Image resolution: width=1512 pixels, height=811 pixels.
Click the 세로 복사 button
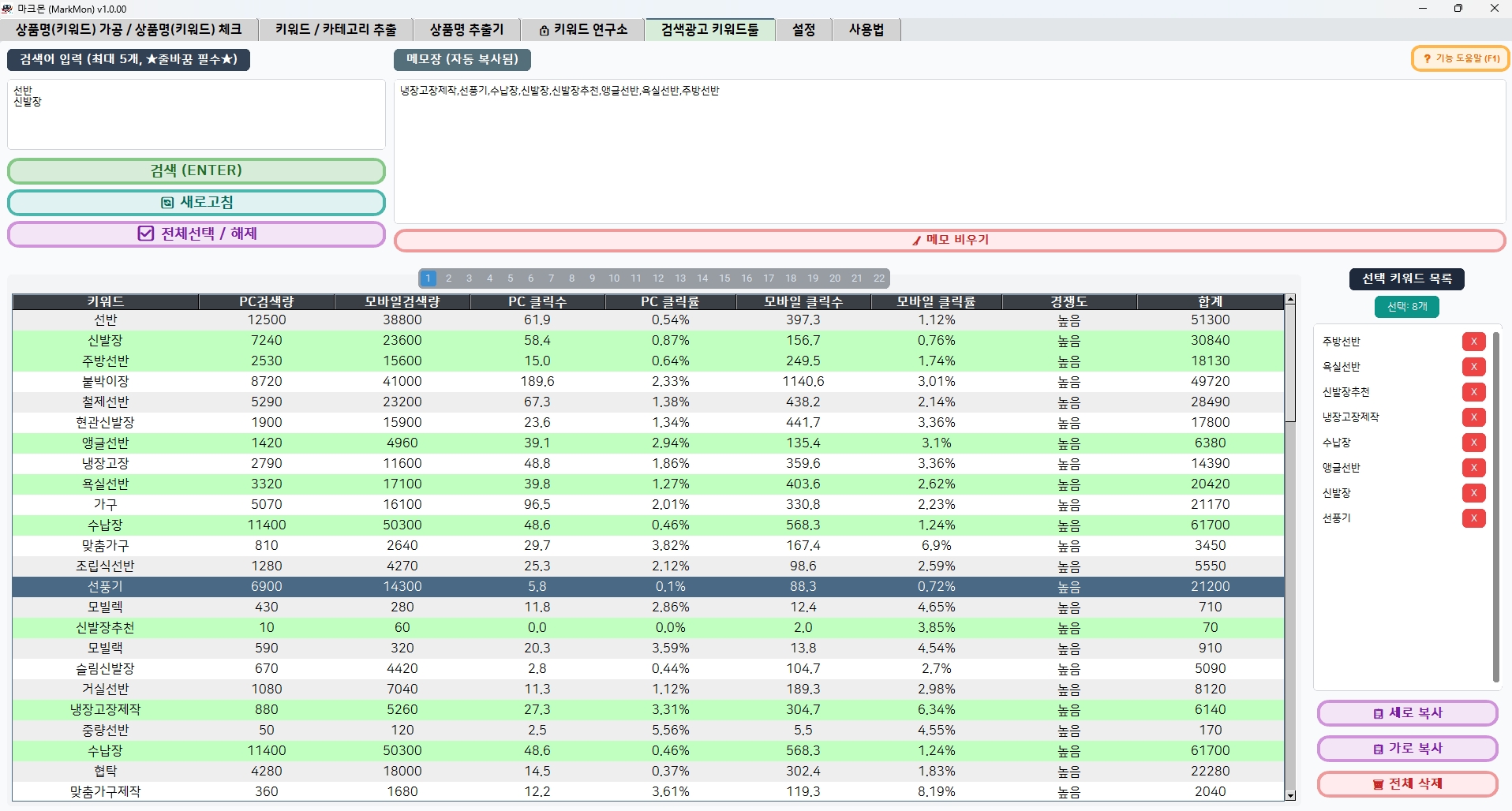[x=1407, y=713]
